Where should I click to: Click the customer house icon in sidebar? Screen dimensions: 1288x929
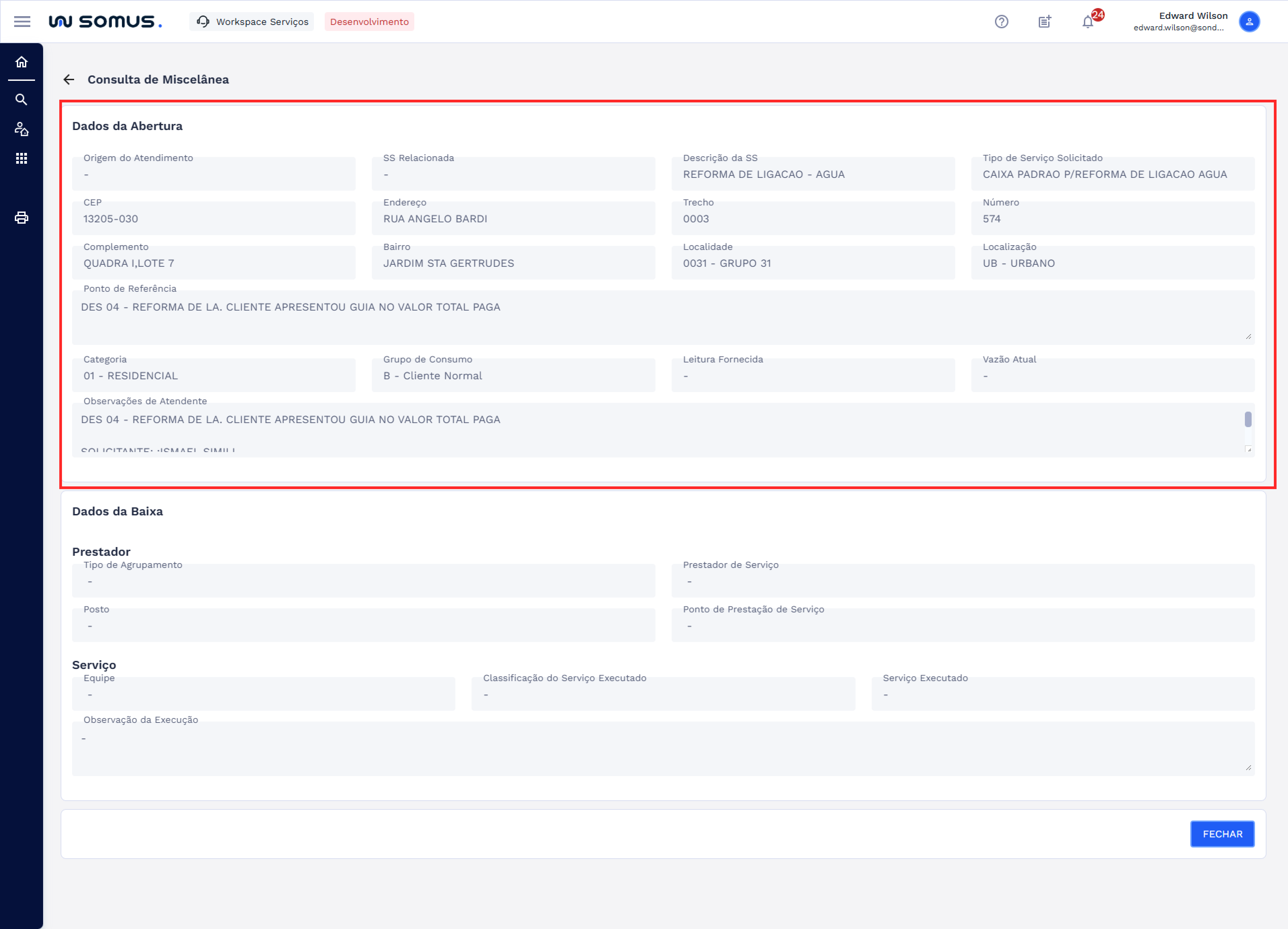click(x=22, y=129)
